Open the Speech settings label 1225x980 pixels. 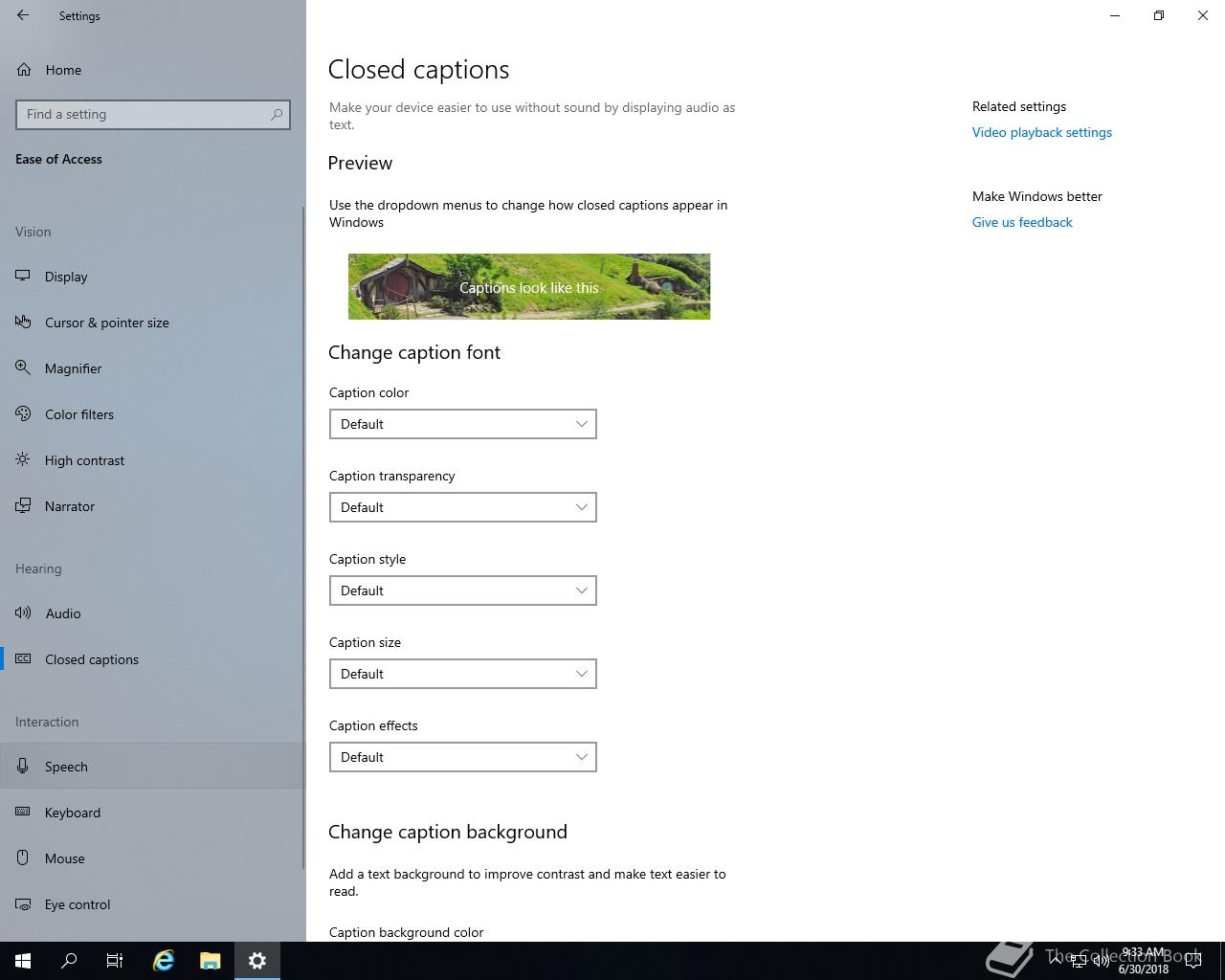pos(66,767)
